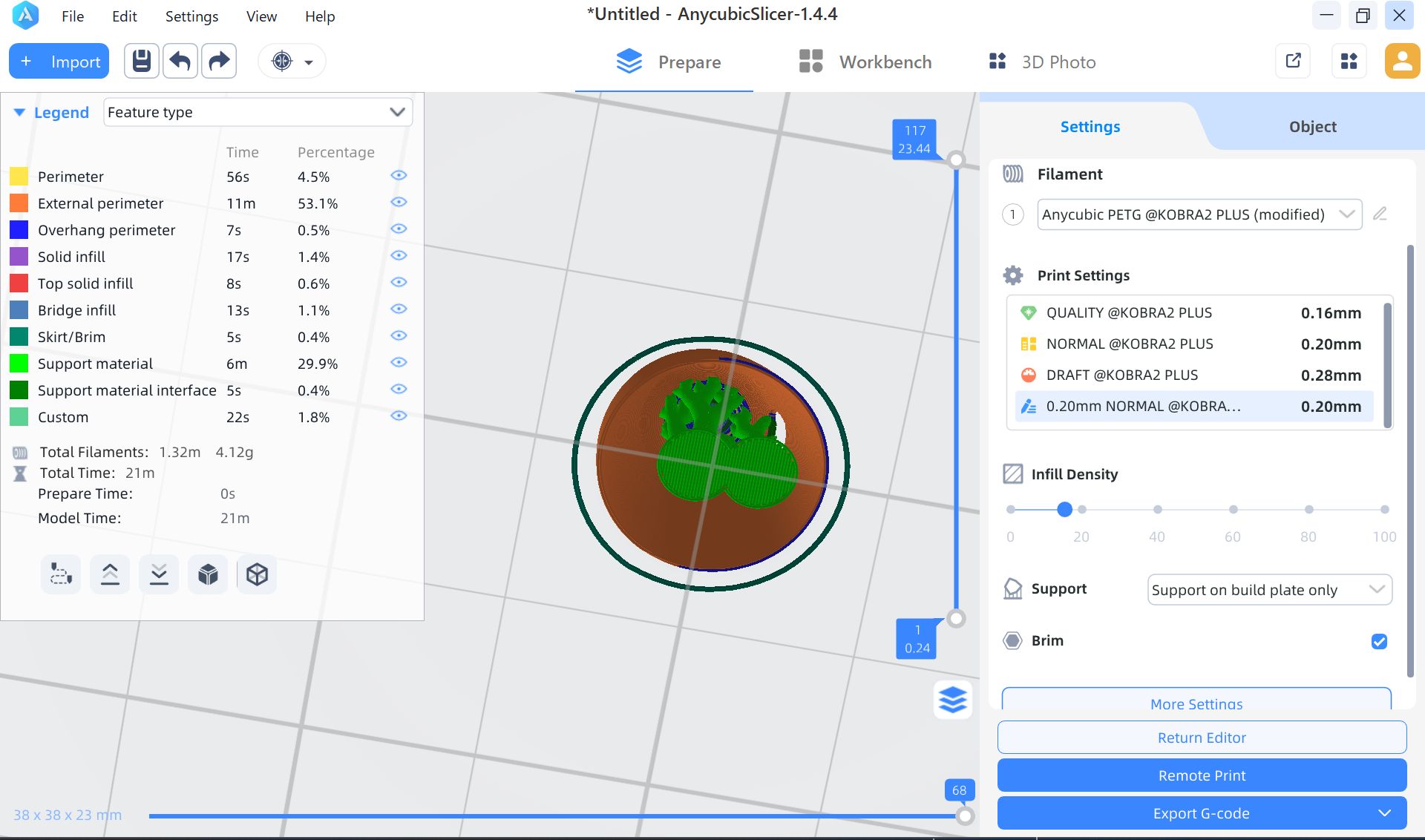
Task: Click the save project icon in toolbar
Action: tap(142, 61)
